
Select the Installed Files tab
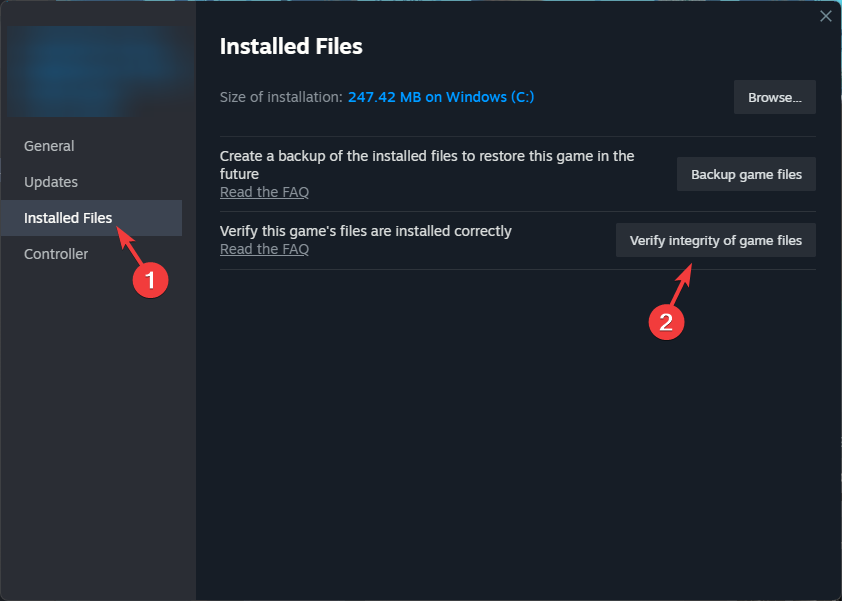point(67,217)
